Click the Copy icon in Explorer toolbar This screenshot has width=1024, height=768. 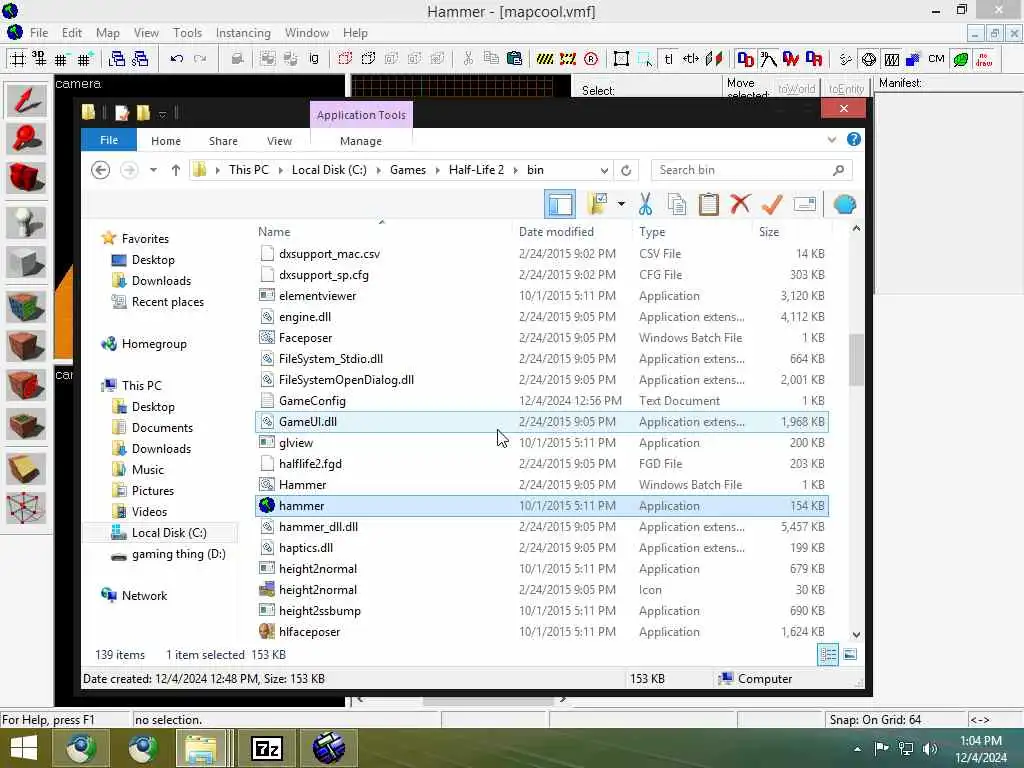[x=677, y=204]
